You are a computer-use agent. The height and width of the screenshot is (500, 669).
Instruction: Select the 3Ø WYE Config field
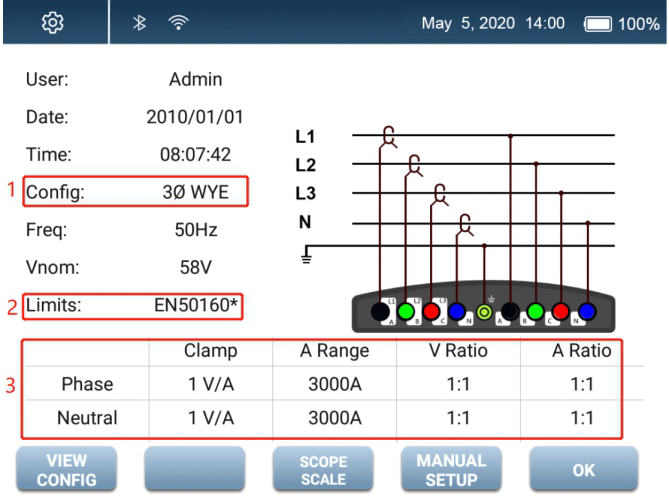(196, 193)
